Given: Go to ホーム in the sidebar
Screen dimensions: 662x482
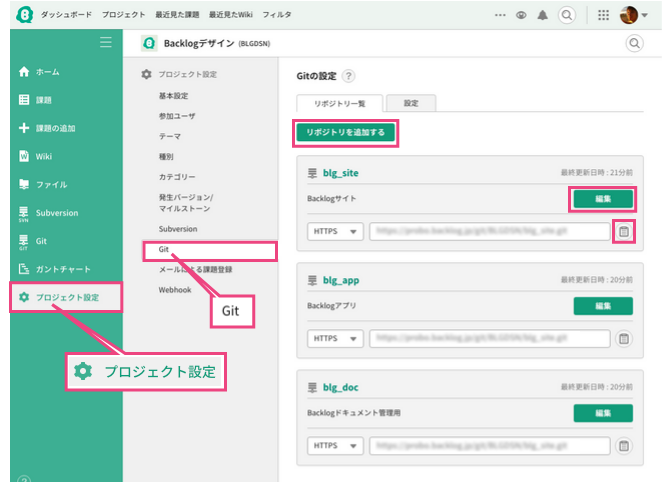Looking at the screenshot, I should [x=39, y=72].
